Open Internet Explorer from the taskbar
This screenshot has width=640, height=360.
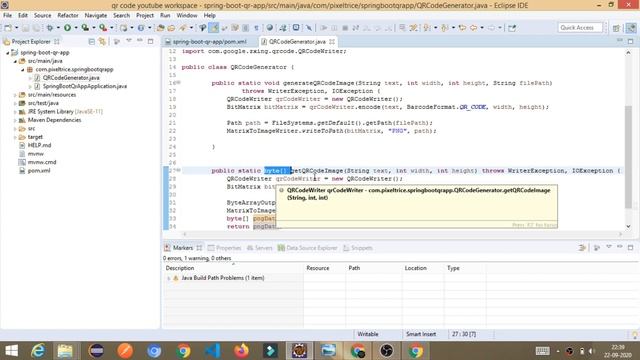click(x=38, y=351)
